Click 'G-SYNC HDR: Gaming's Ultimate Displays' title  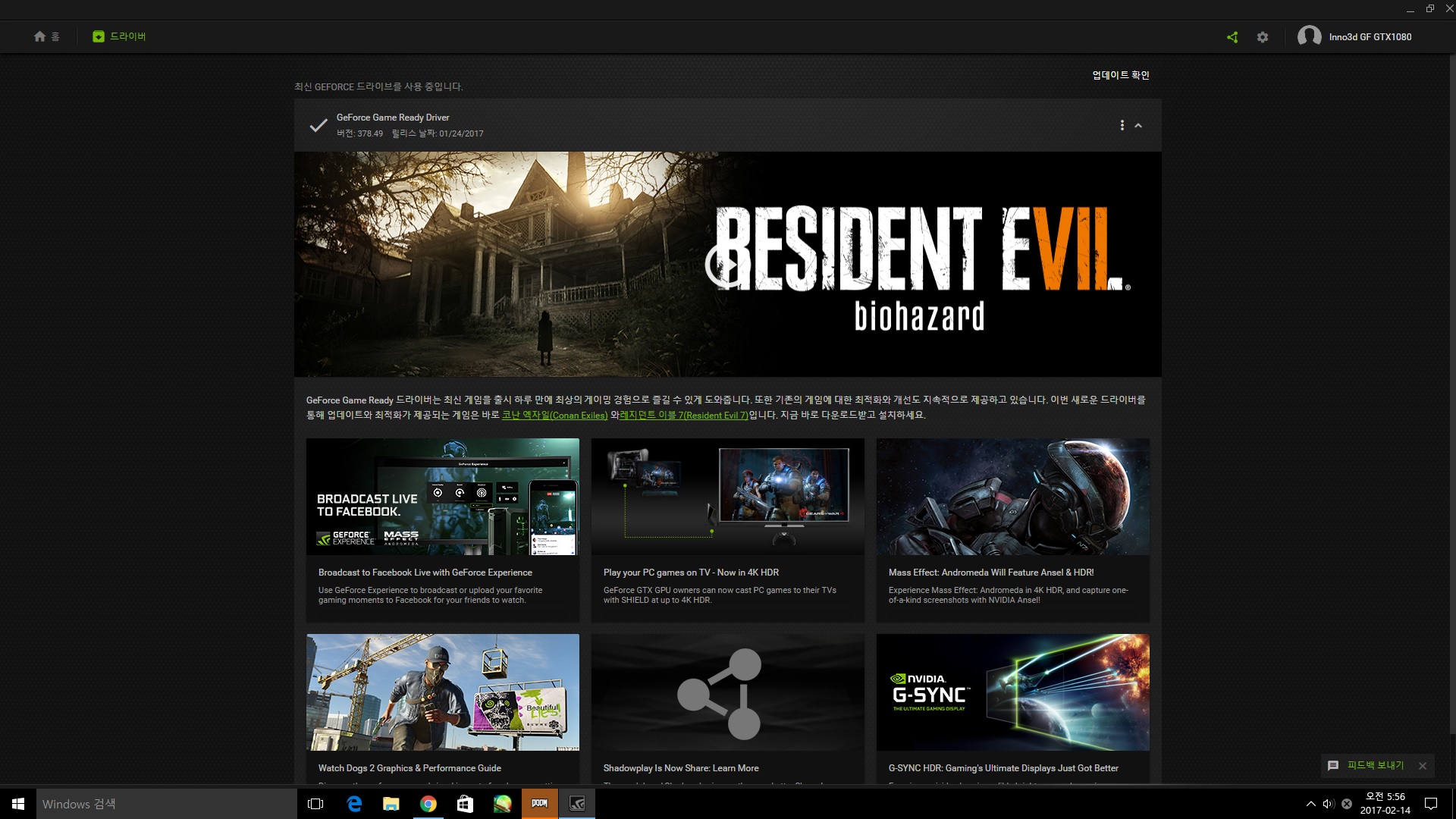tap(1003, 768)
